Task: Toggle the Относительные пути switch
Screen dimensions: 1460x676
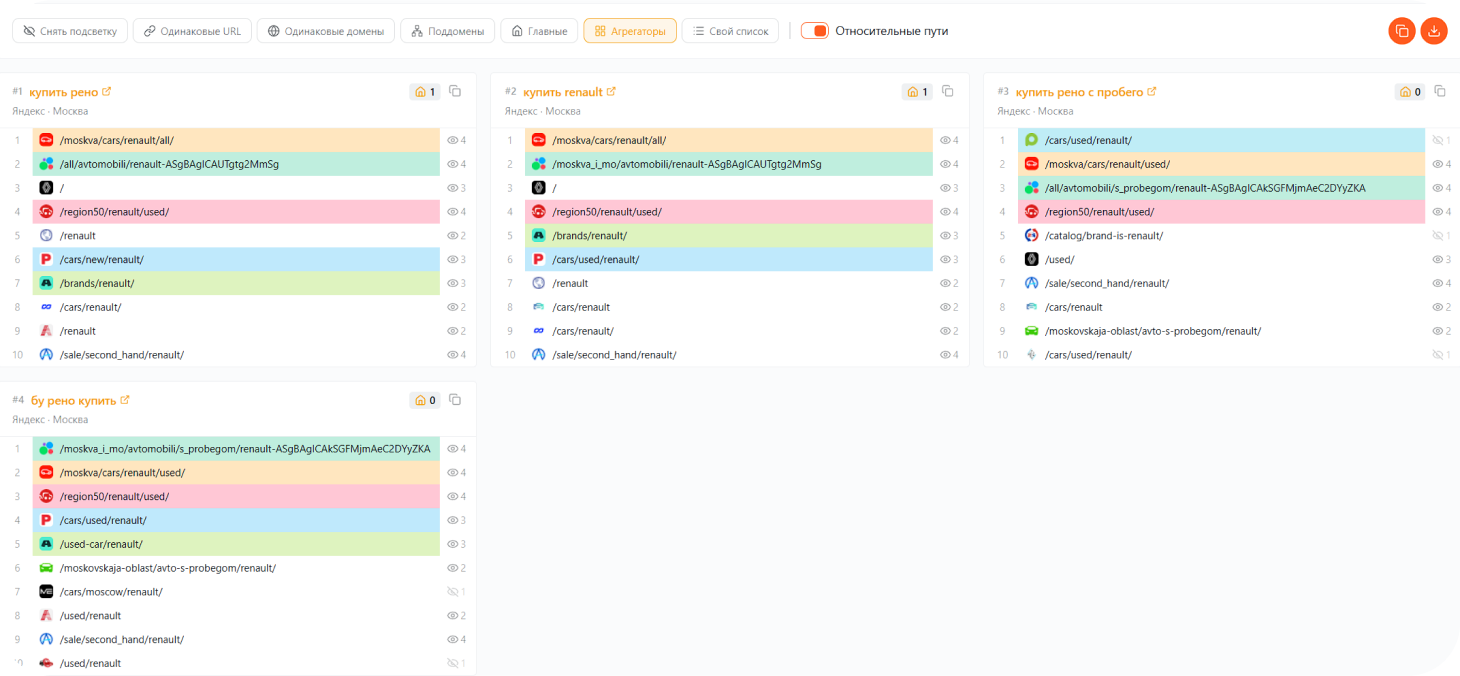Action: tap(815, 31)
